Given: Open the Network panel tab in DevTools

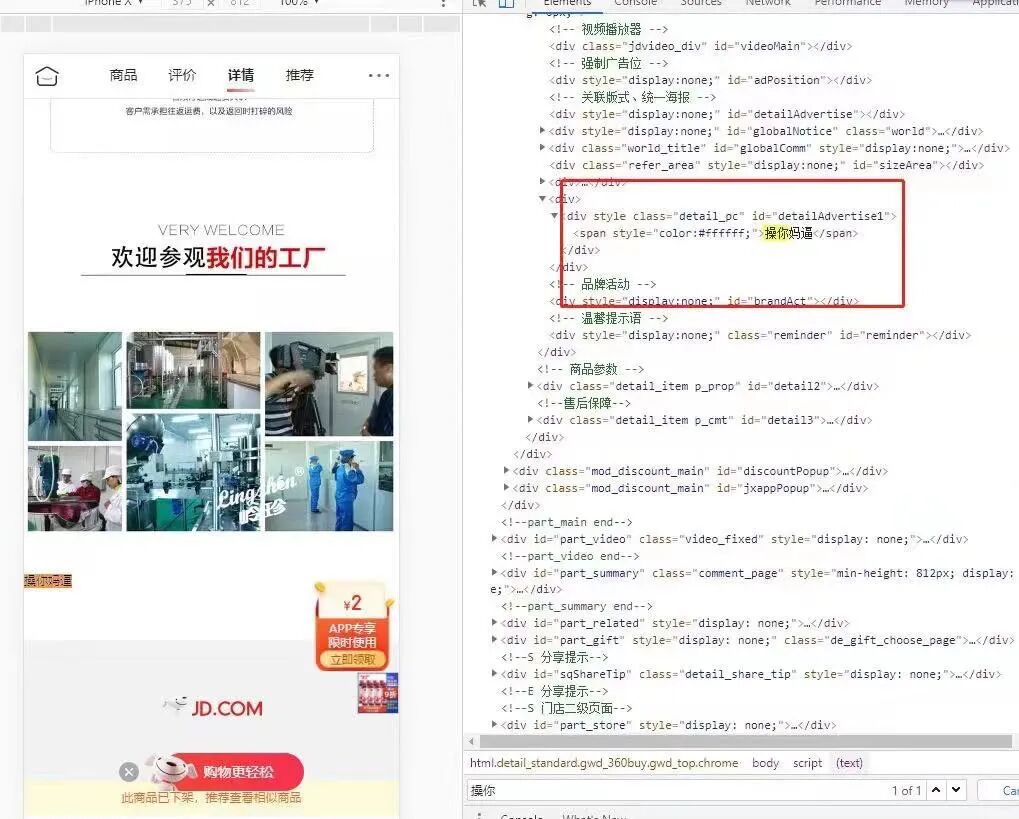Looking at the screenshot, I should tap(768, 3).
